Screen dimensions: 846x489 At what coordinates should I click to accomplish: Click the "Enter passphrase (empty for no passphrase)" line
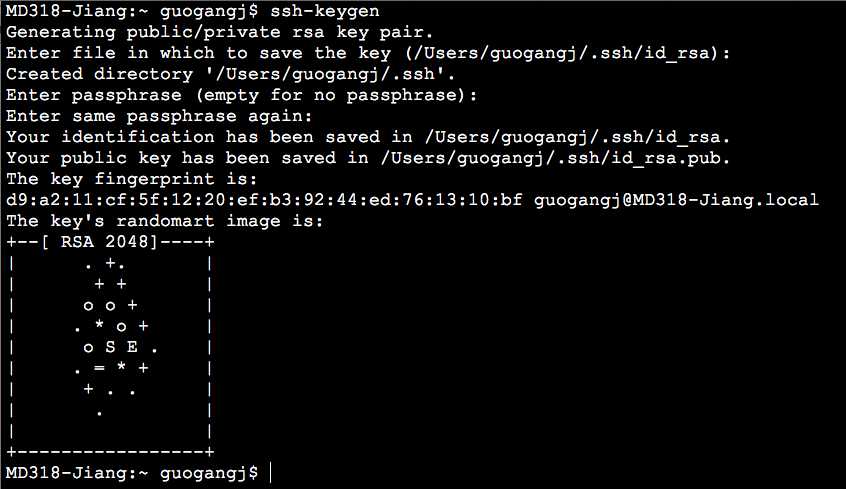pyautogui.click(x=241, y=95)
